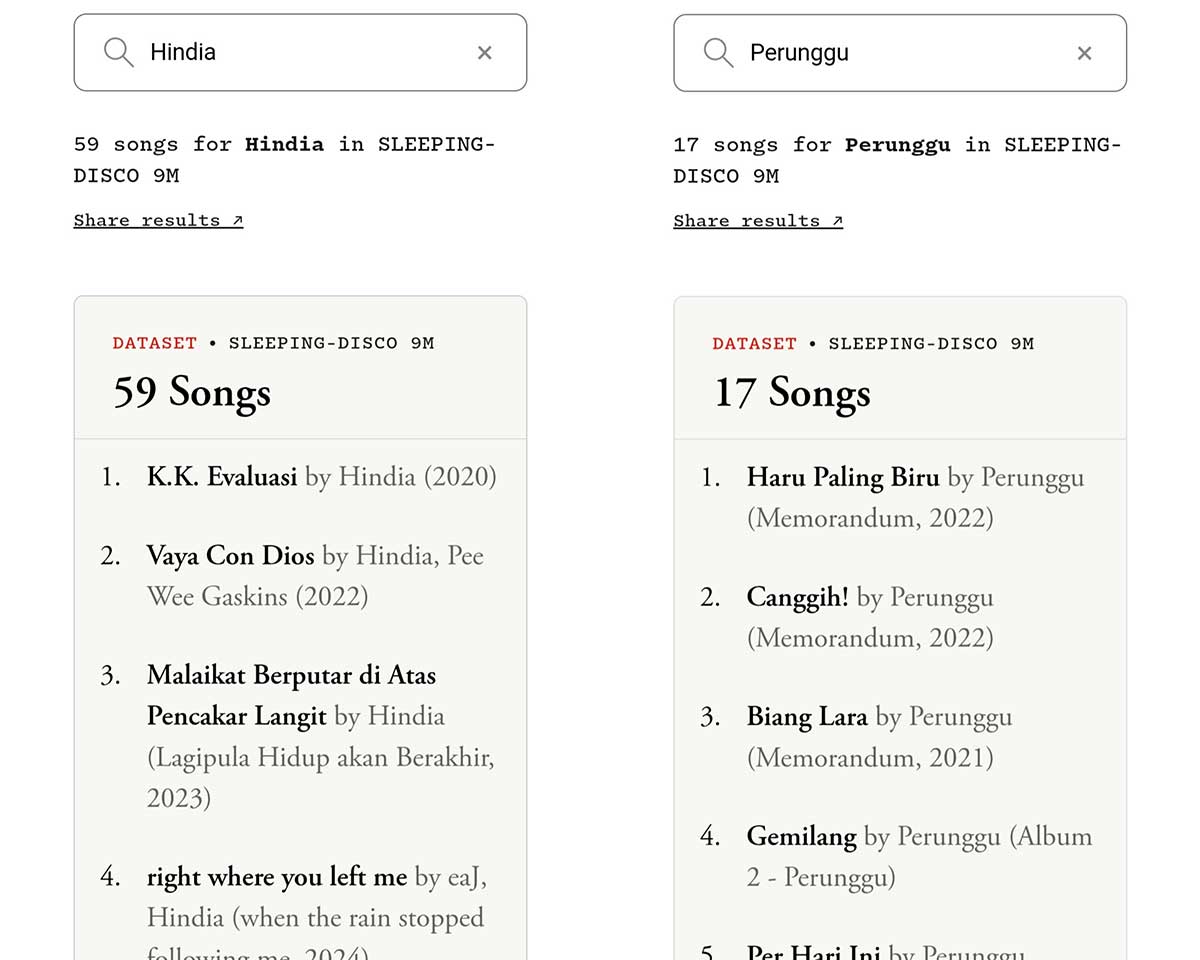Select the song right where you left me
This screenshot has height=960, width=1200.
(x=277, y=878)
